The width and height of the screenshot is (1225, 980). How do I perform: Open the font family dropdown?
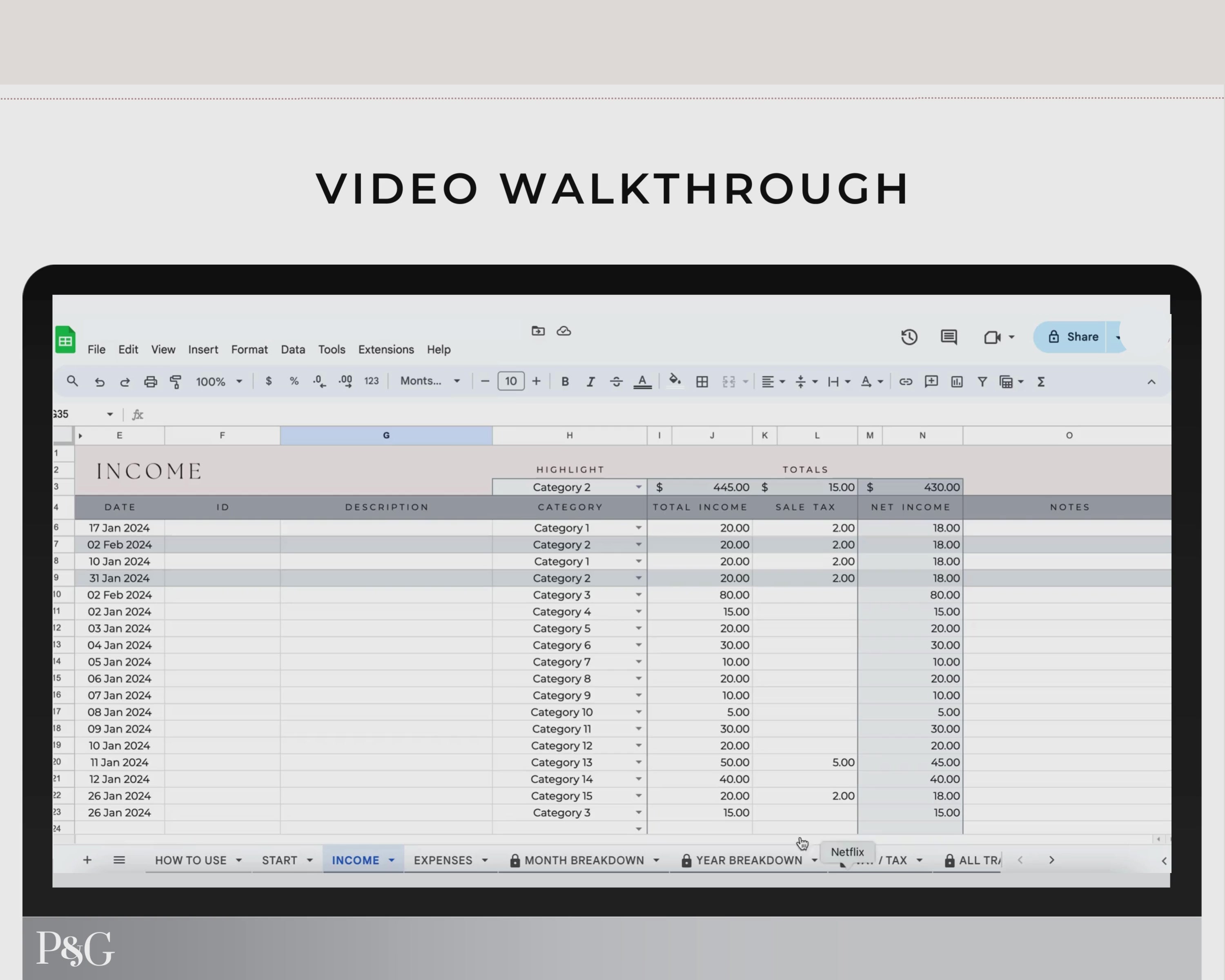click(430, 381)
